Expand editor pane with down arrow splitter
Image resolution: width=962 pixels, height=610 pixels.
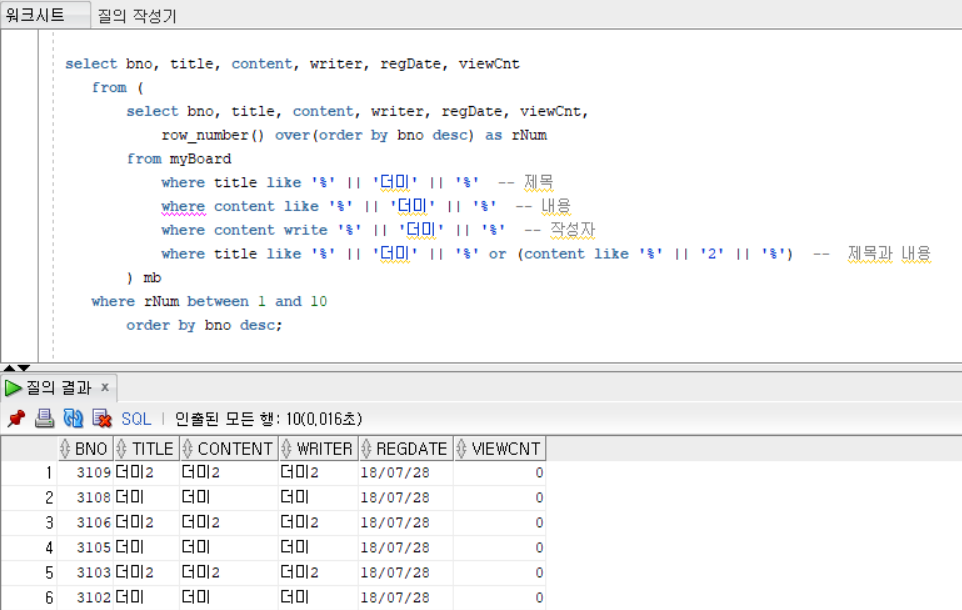[x=24, y=368]
